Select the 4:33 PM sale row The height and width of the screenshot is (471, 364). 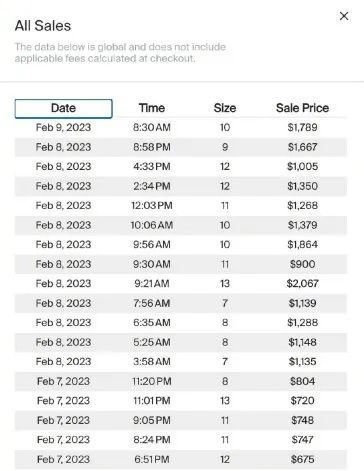point(181,166)
